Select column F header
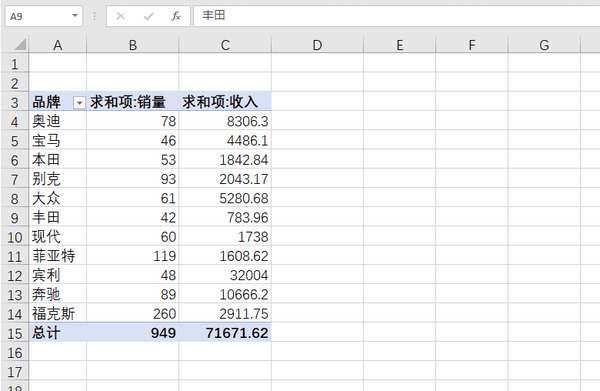 [472, 45]
